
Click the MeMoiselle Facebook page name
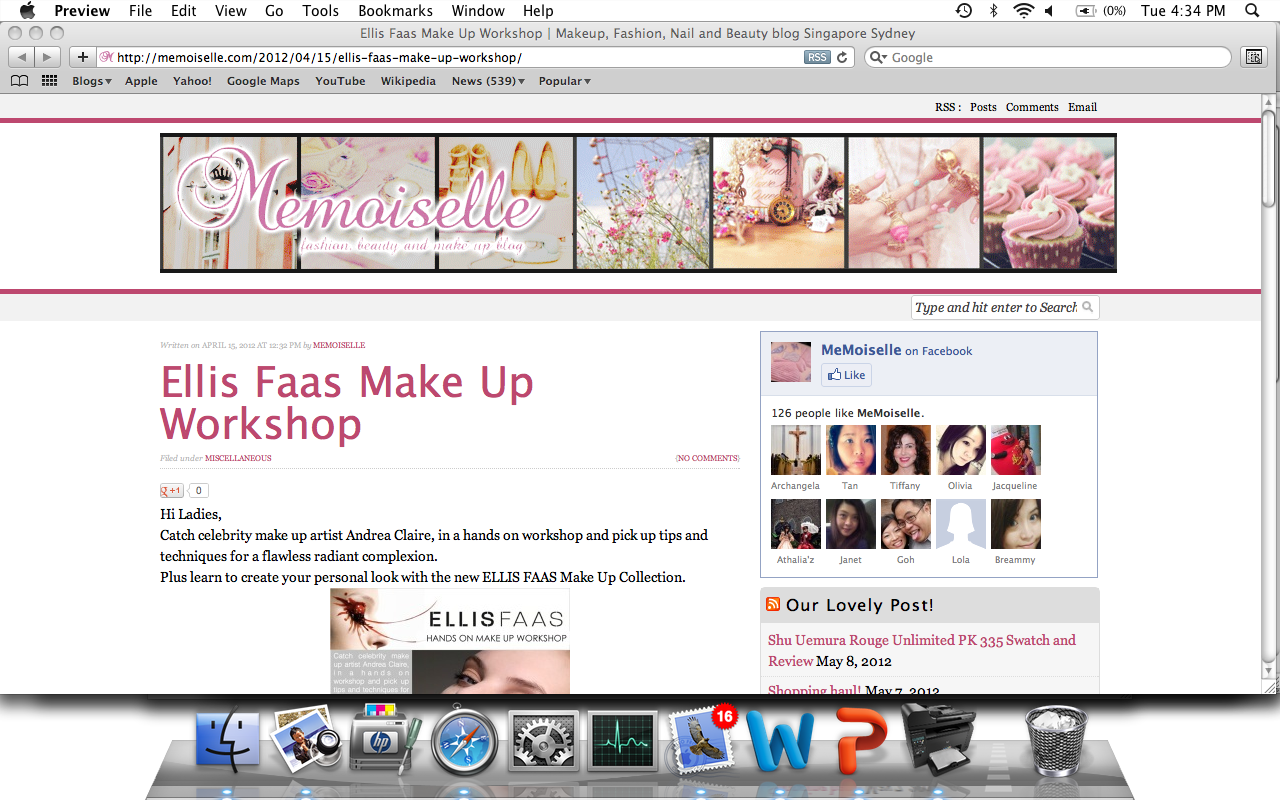[x=861, y=350]
